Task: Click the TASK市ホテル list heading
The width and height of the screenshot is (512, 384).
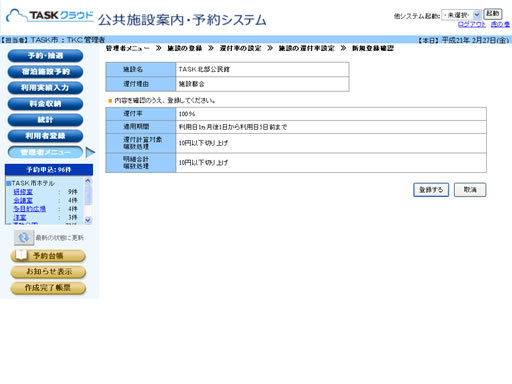Action: tap(33, 183)
